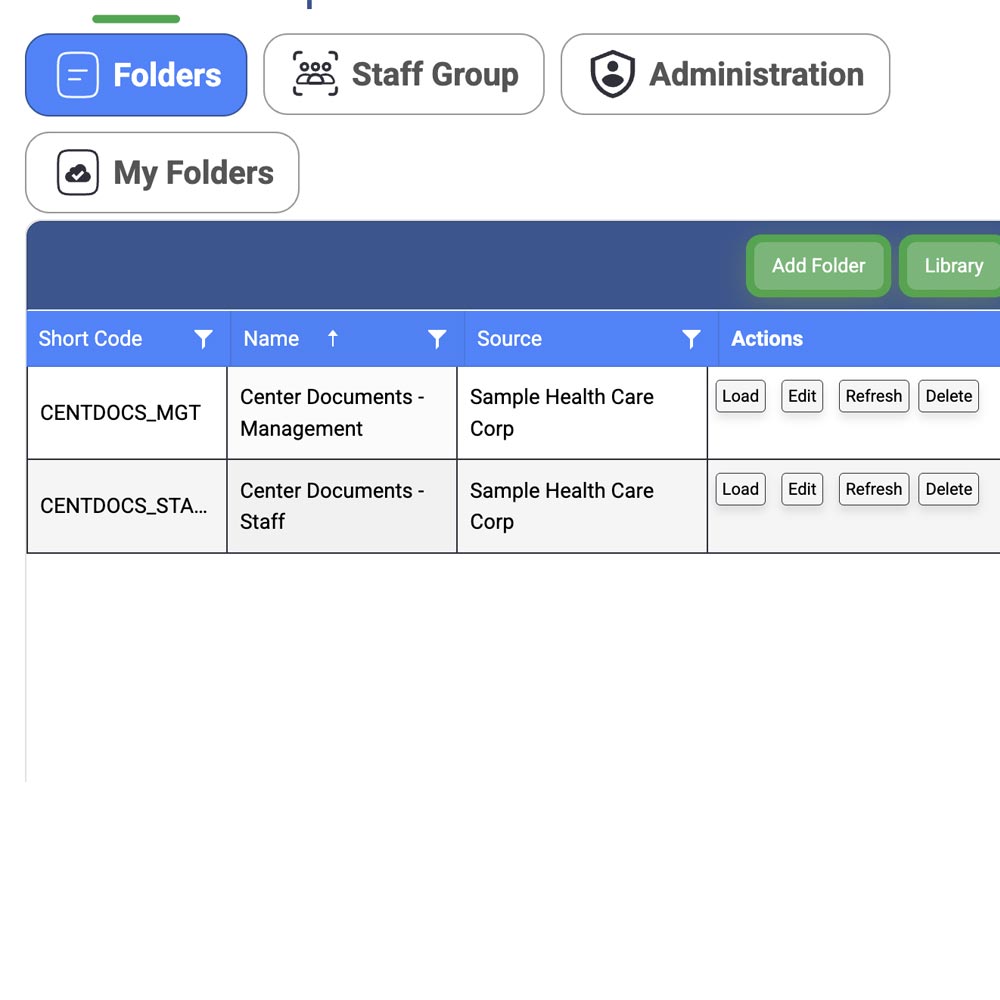Open the Administration tab

point(725,75)
